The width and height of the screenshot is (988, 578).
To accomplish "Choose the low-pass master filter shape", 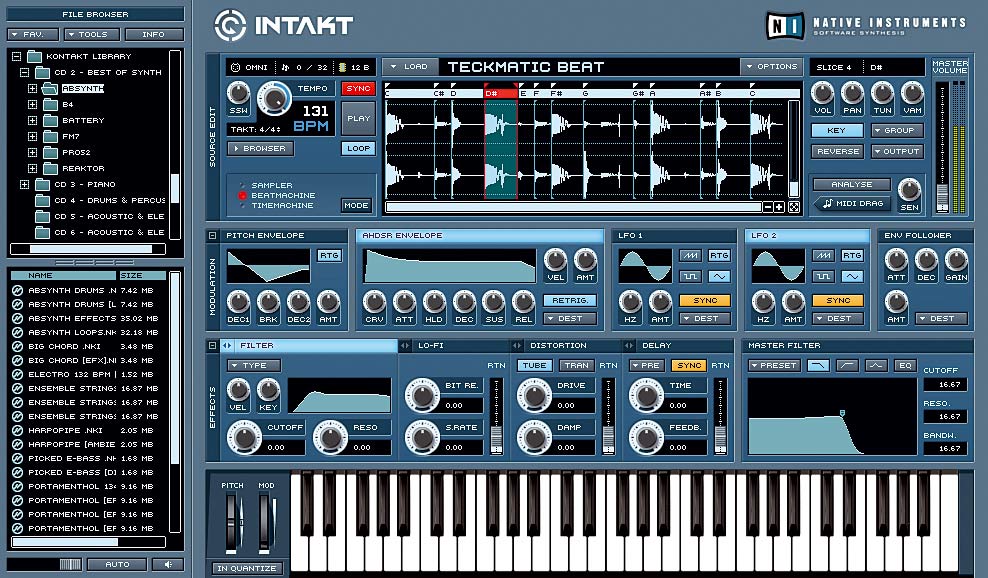I will click(819, 366).
